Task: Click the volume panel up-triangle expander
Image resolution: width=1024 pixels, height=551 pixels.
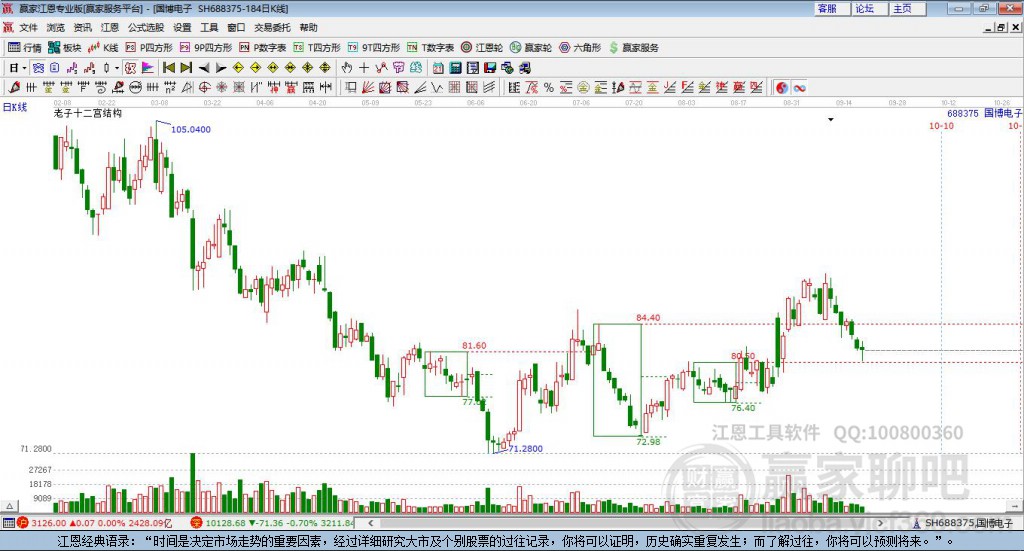Action: pos(9,507)
